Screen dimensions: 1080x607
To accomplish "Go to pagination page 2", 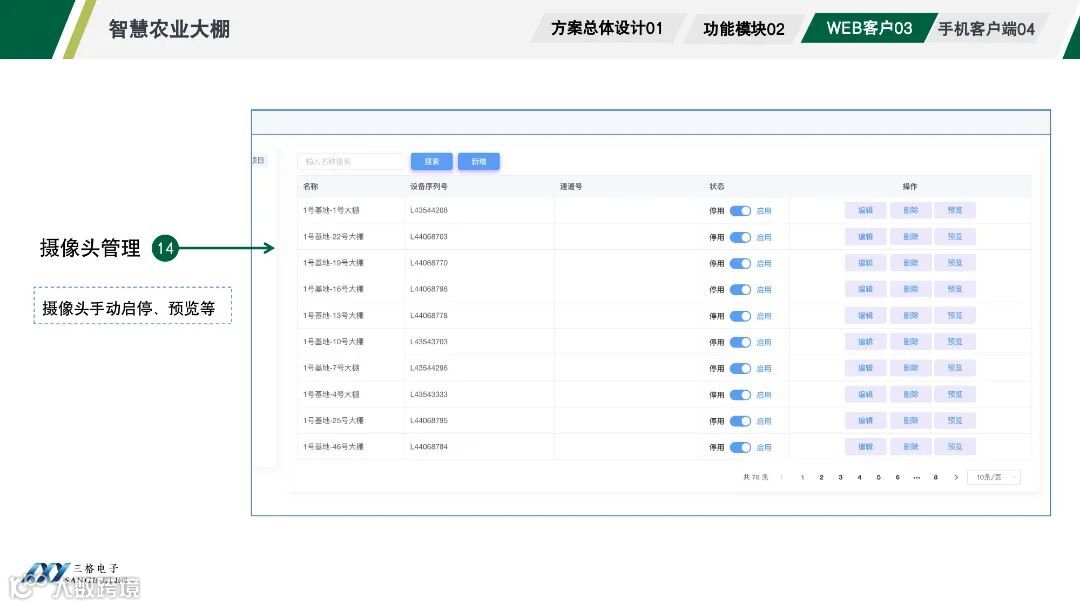I will click(x=821, y=477).
